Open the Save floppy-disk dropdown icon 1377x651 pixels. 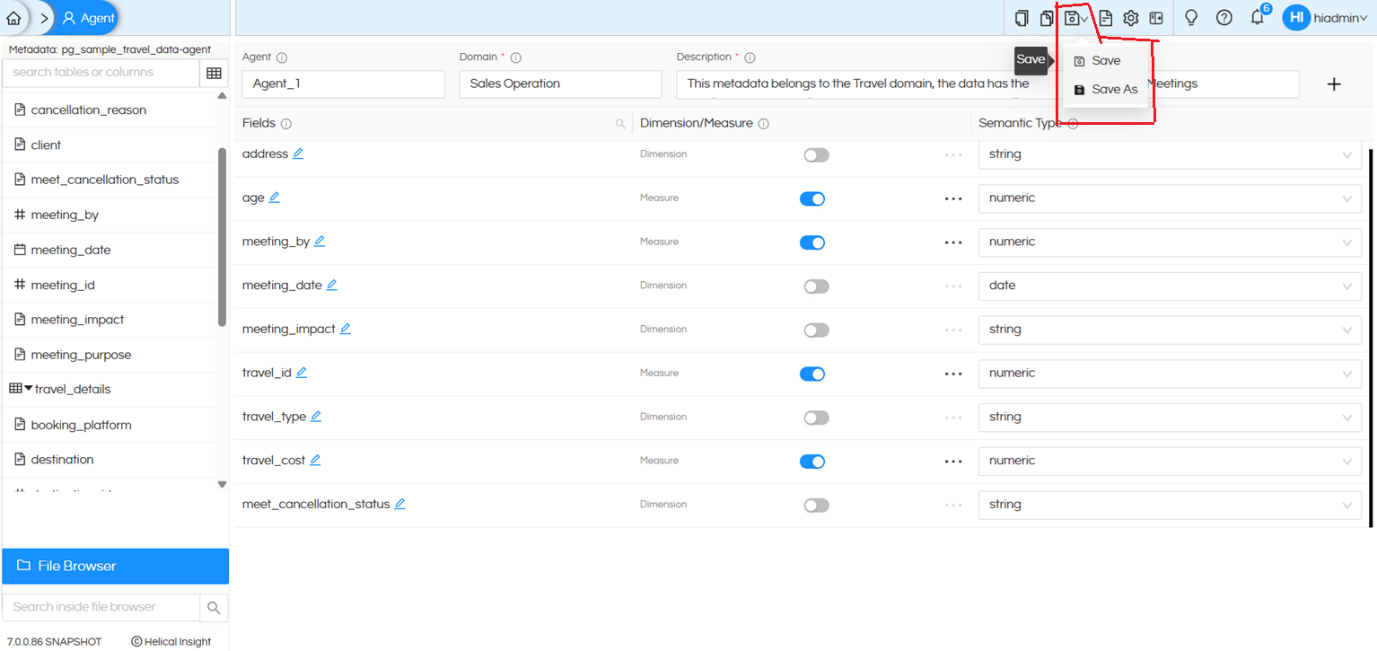[1076, 18]
